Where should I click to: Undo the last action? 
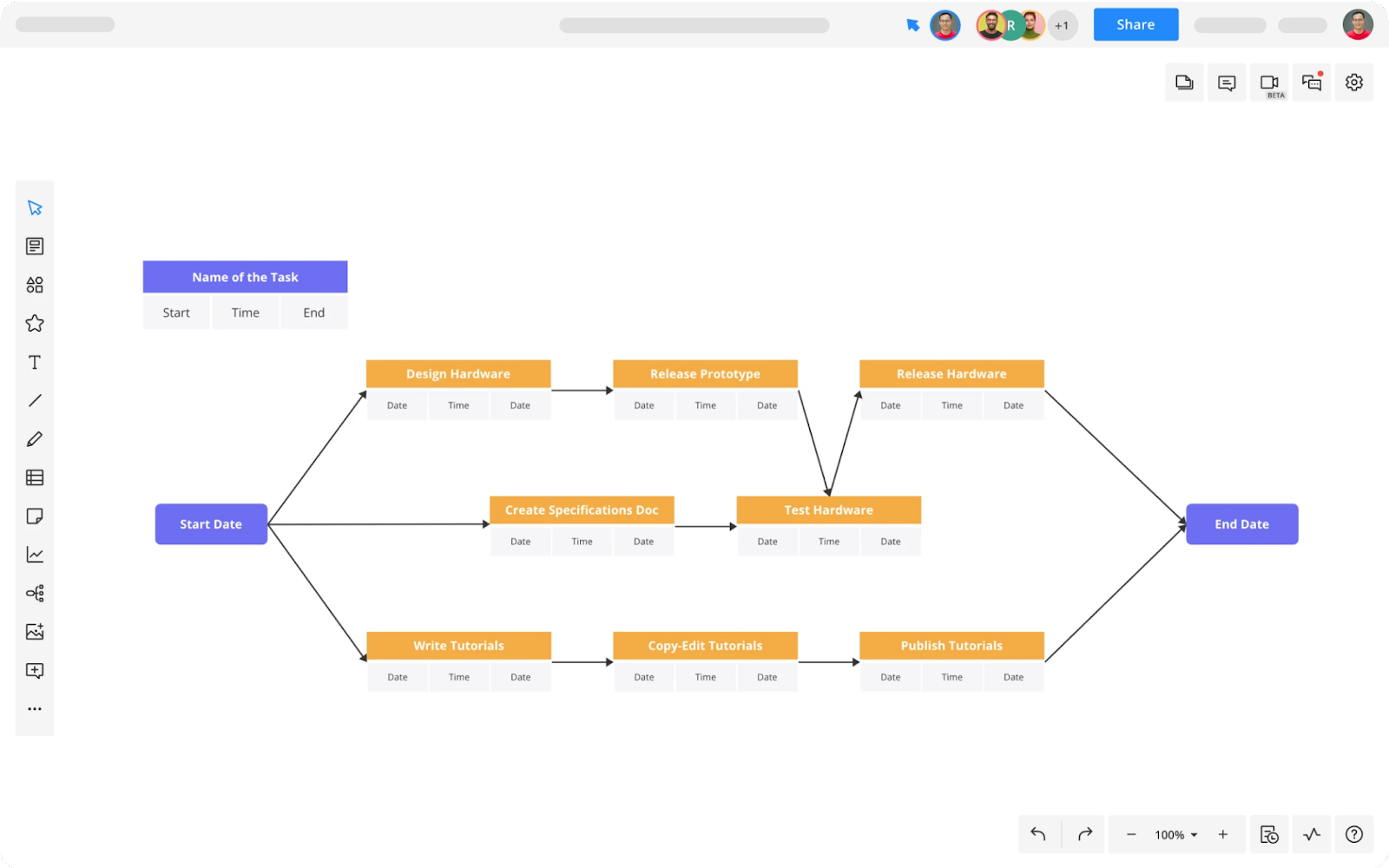1038,834
